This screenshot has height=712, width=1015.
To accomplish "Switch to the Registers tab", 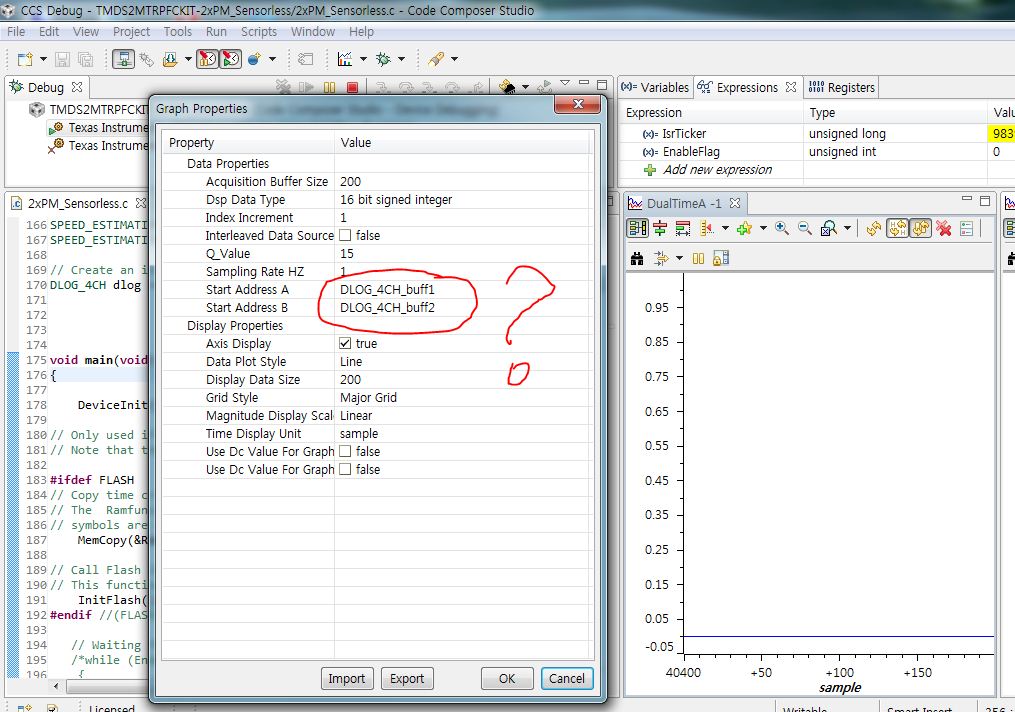I will pyautogui.click(x=841, y=87).
